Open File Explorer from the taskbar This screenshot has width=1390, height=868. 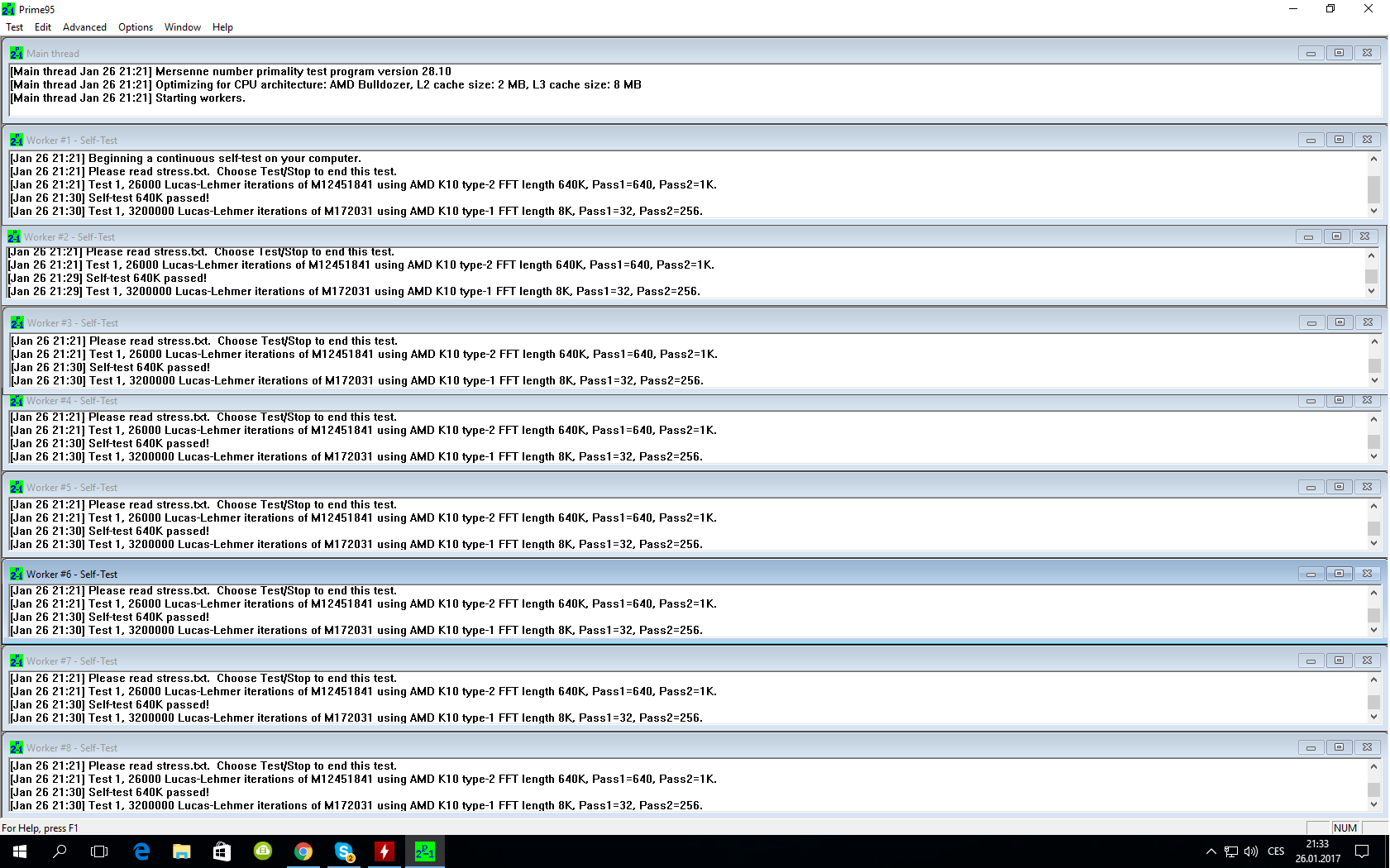[x=182, y=851]
